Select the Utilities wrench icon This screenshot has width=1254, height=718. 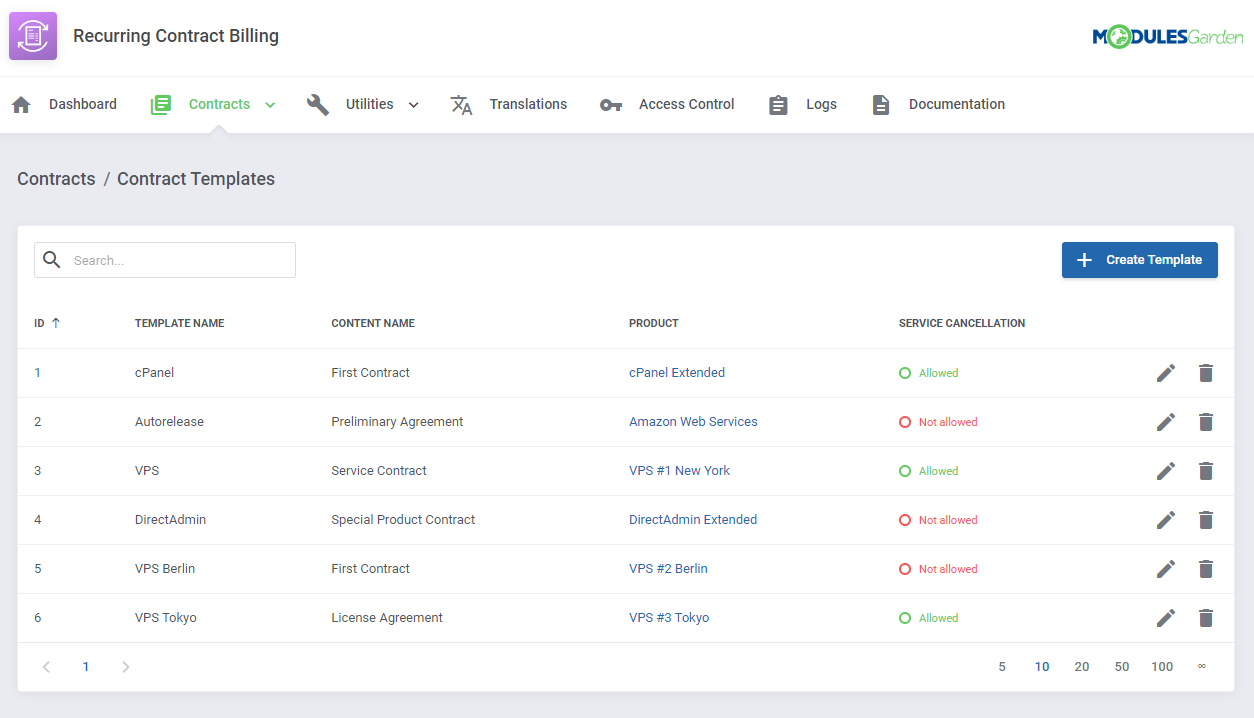click(317, 103)
